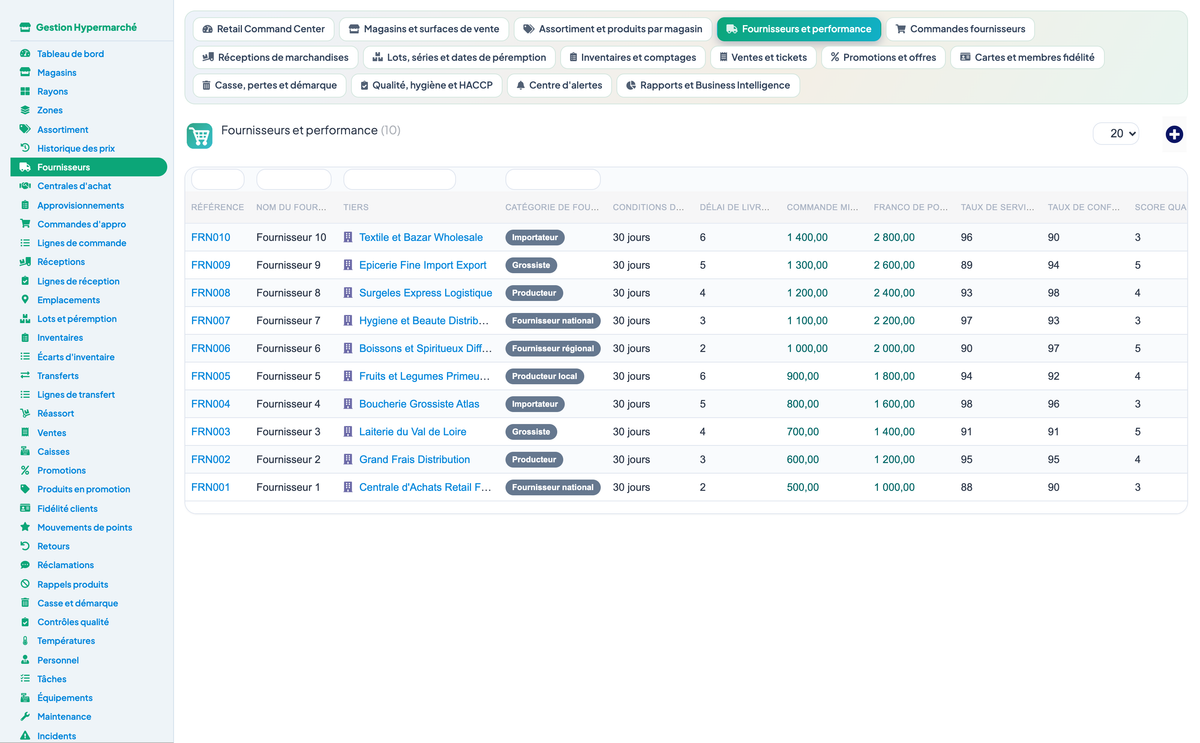
Task: Click building icon beside Laiterie du Val de Loire
Action: point(348,432)
